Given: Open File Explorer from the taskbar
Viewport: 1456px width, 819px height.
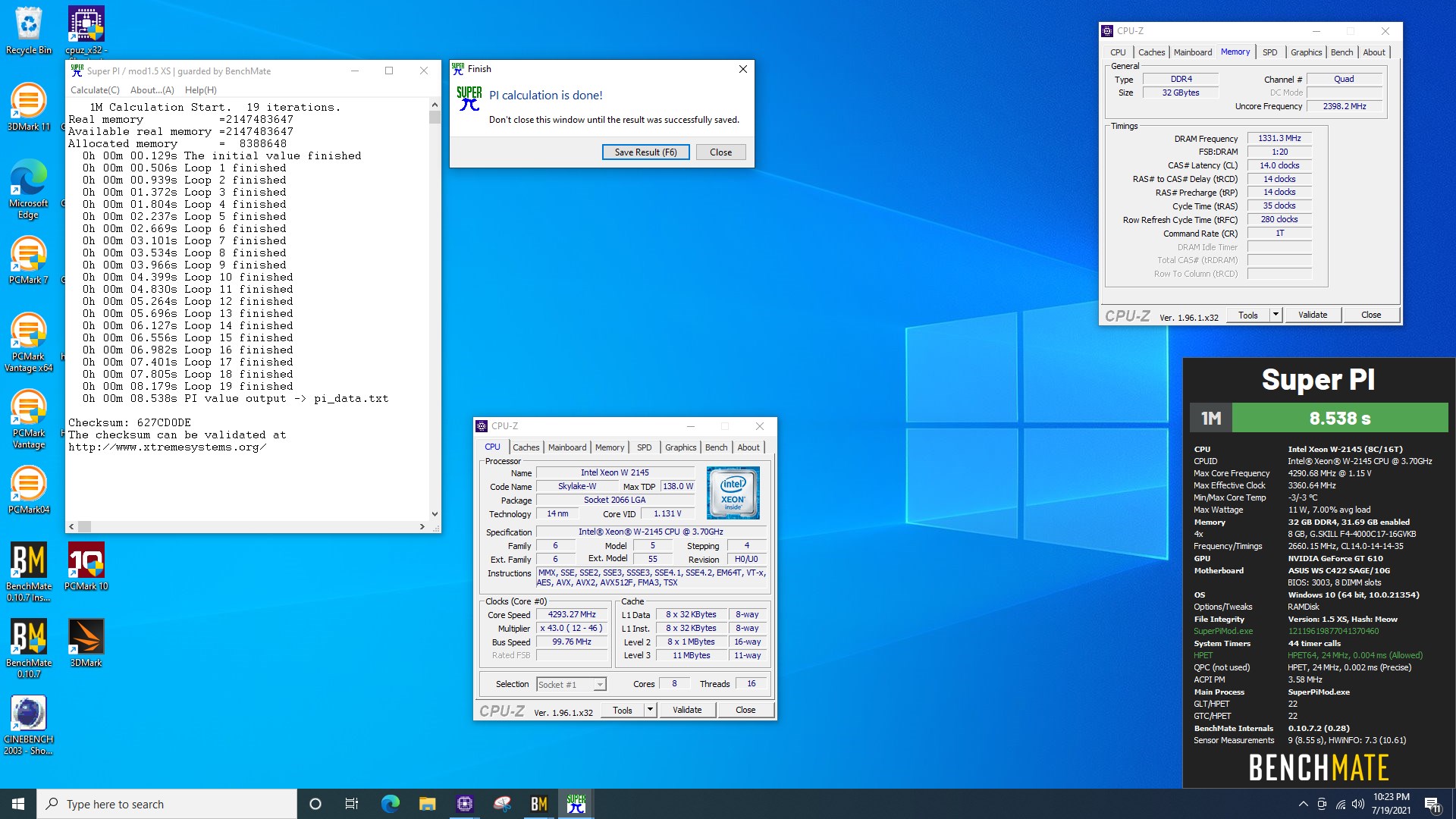Looking at the screenshot, I should 427,804.
